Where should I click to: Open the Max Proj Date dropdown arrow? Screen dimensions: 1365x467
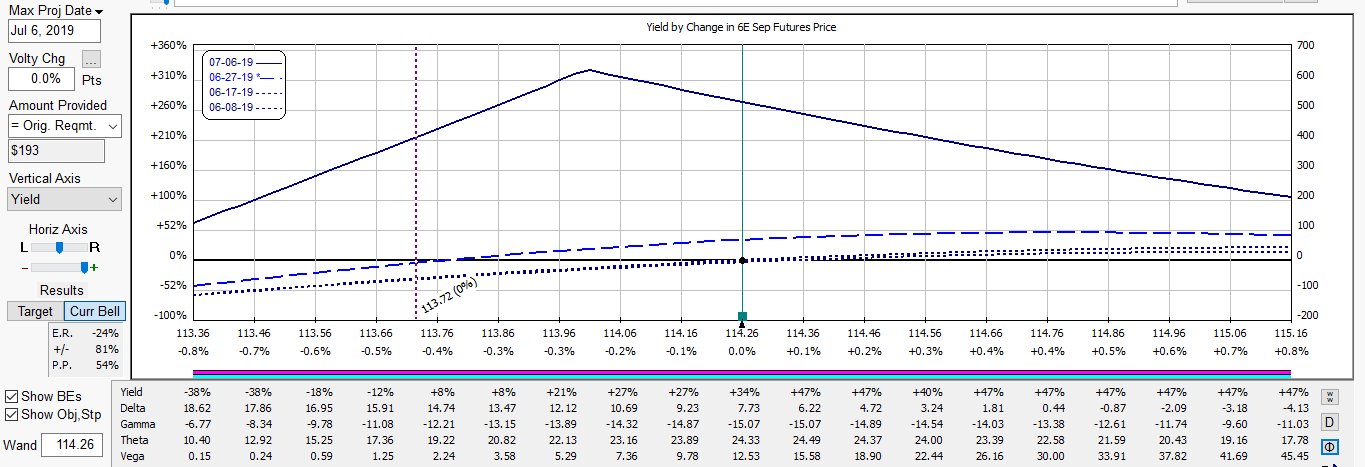98,10
